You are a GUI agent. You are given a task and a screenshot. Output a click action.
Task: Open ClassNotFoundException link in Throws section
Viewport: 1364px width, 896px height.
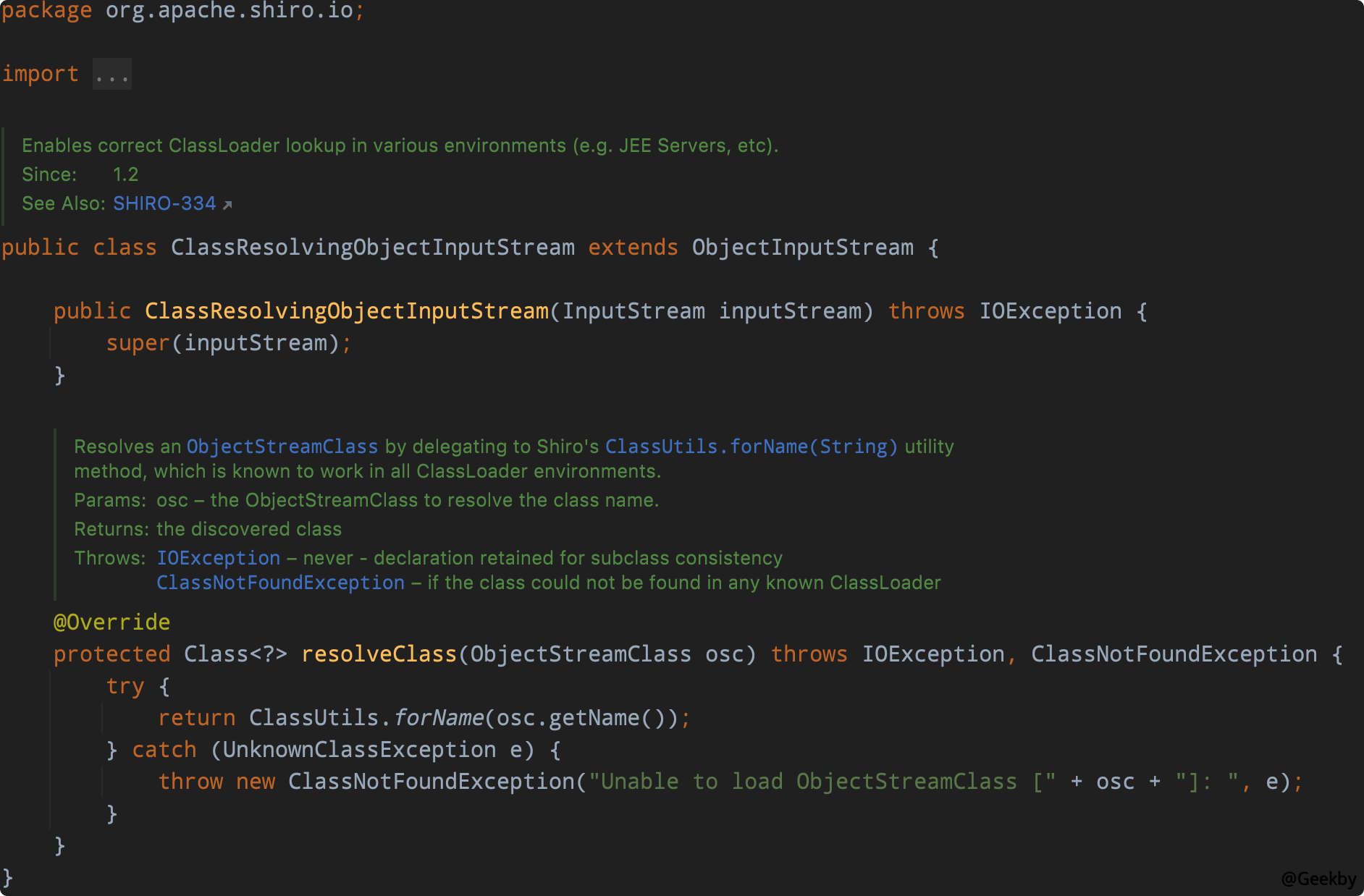coord(280,583)
